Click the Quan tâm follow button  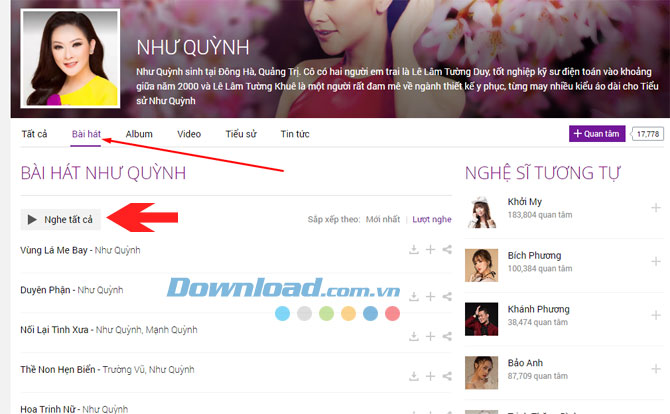tap(598, 133)
